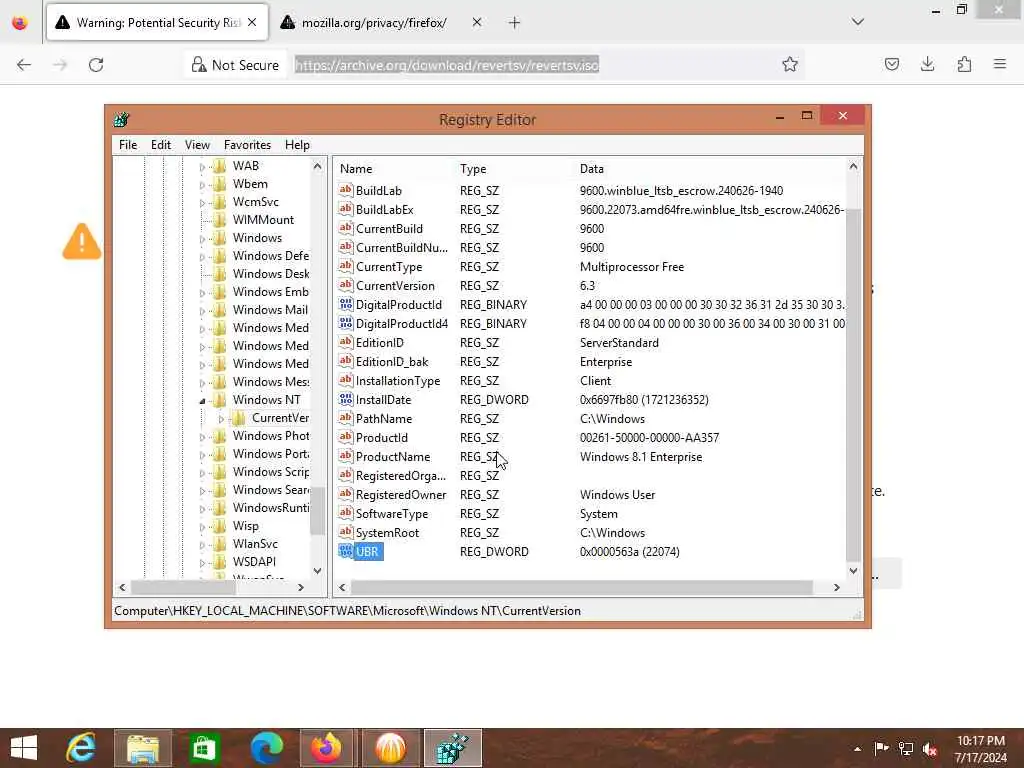Click the UBR value icon
Screen dimensions: 1024x768
(x=345, y=552)
